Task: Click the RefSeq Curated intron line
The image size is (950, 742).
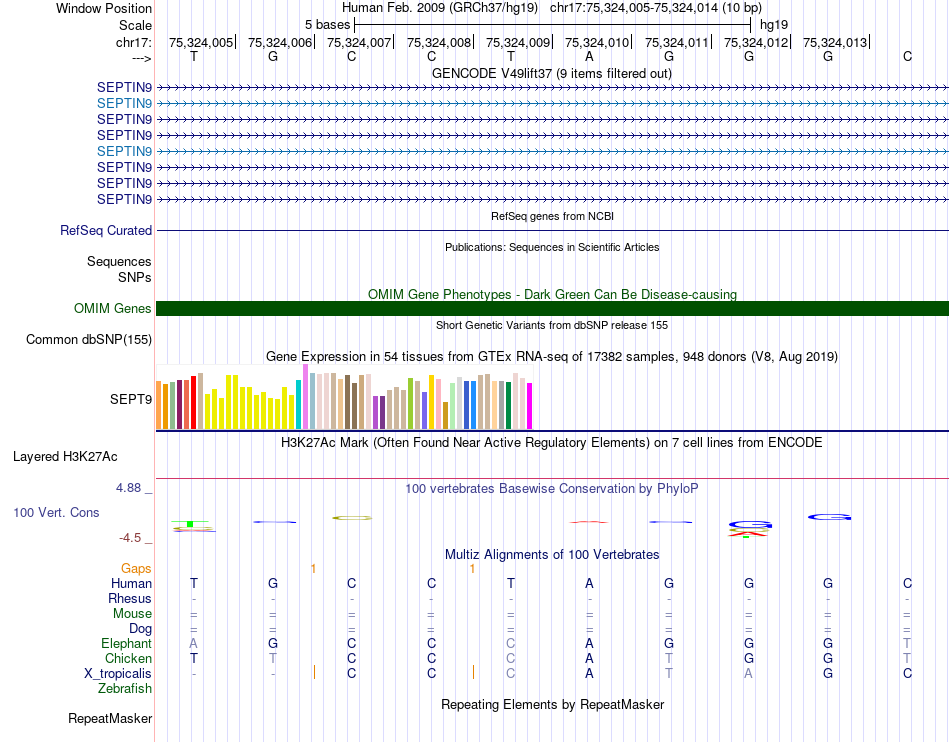Action: click(552, 231)
